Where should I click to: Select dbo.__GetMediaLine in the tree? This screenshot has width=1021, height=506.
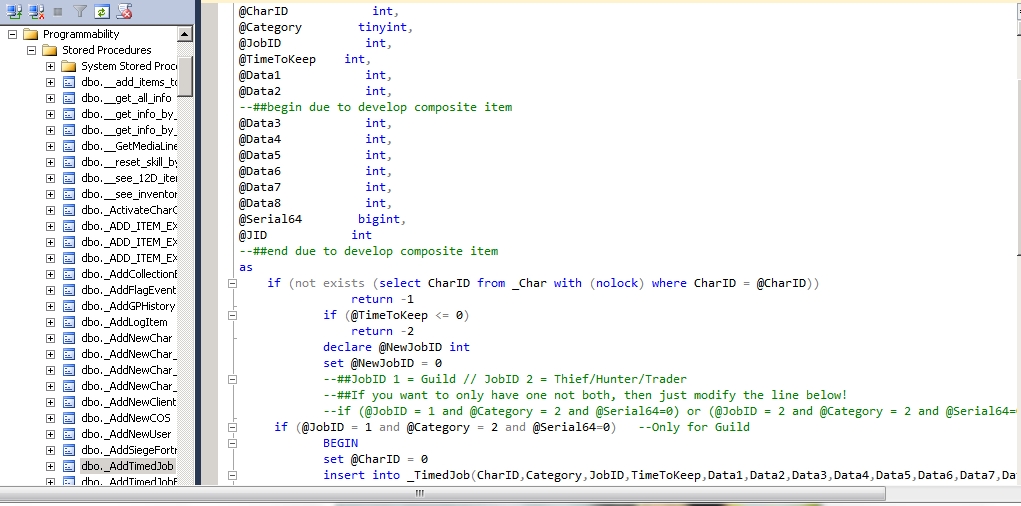click(129, 146)
